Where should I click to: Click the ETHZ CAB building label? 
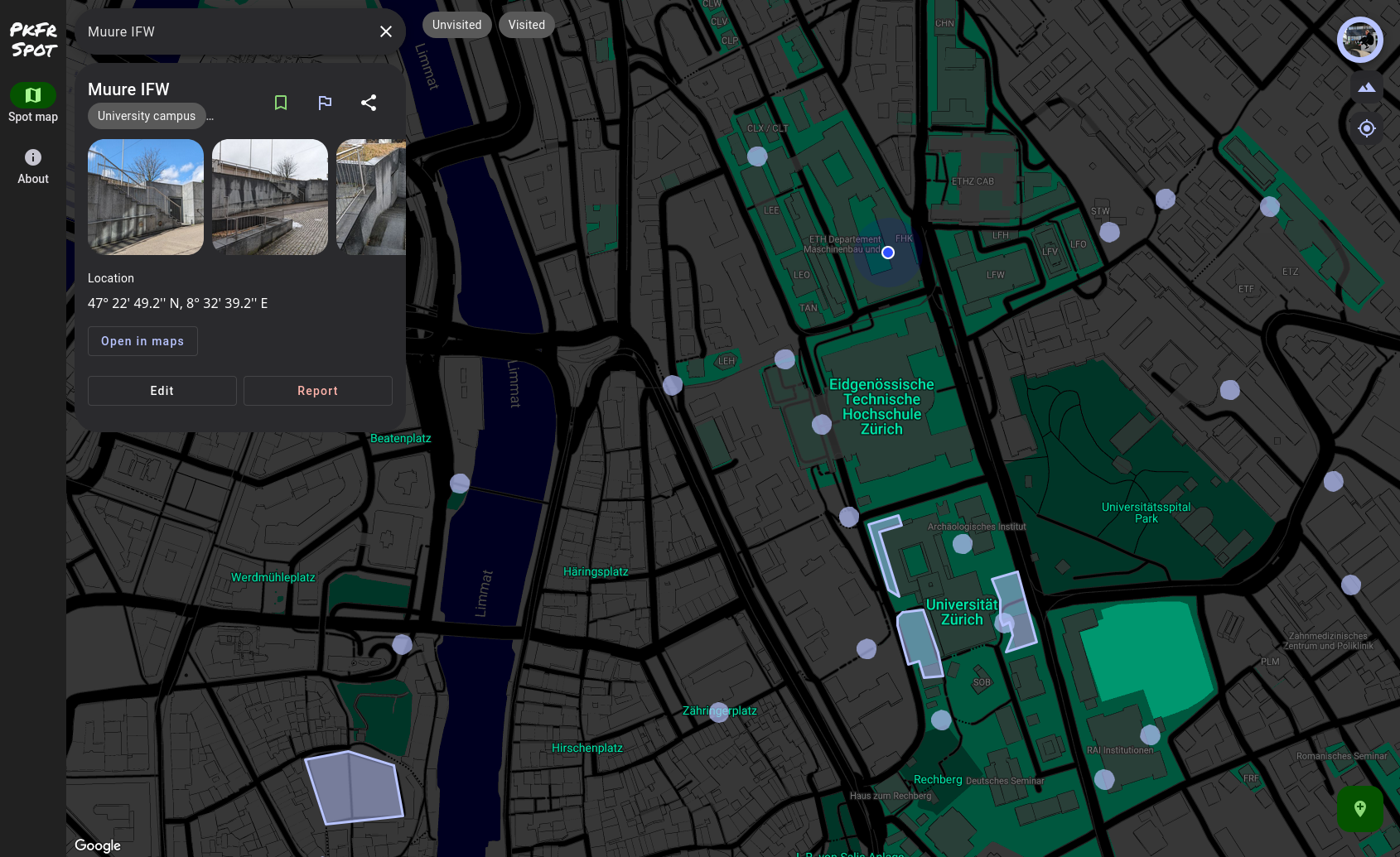973,181
